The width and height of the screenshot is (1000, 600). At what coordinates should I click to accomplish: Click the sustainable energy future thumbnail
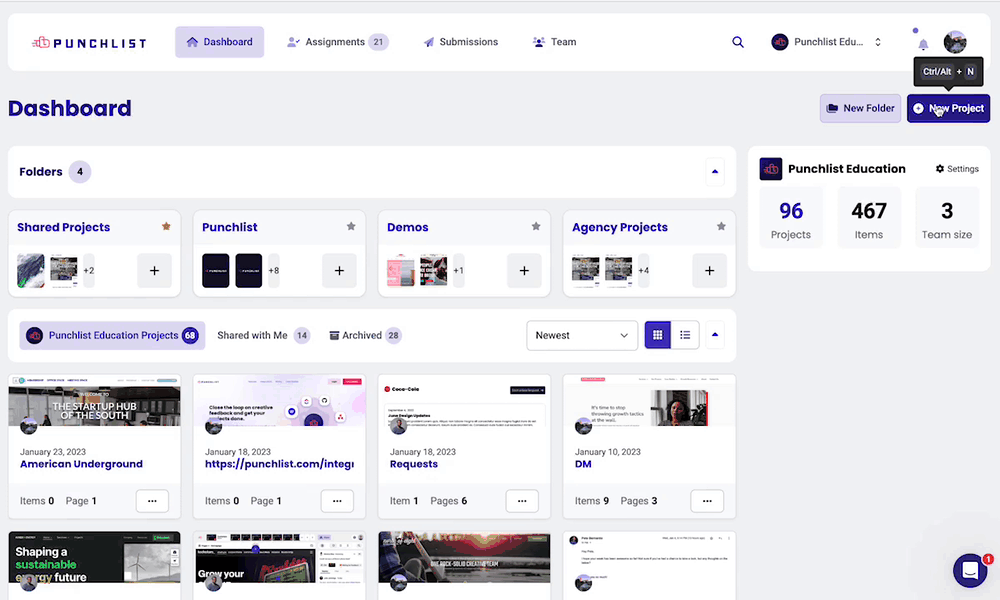94,558
